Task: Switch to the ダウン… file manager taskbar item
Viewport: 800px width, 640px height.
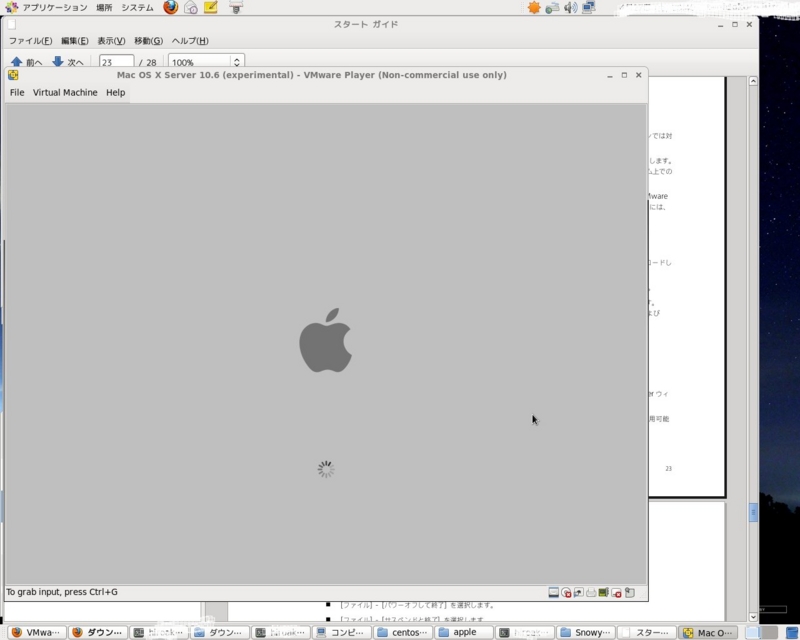Action: [x=219, y=632]
